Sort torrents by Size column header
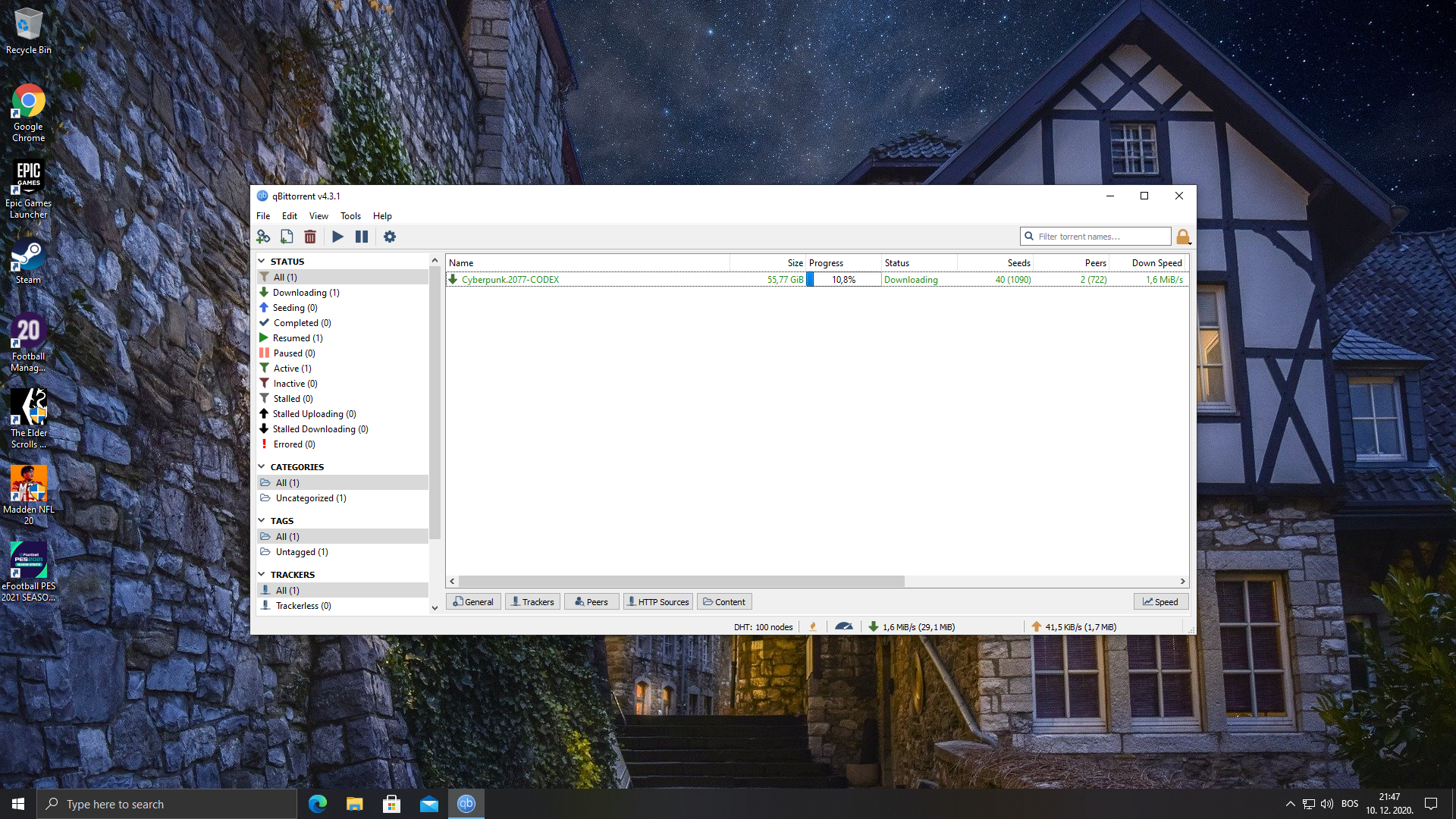1456x819 pixels. click(x=767, y=262)
